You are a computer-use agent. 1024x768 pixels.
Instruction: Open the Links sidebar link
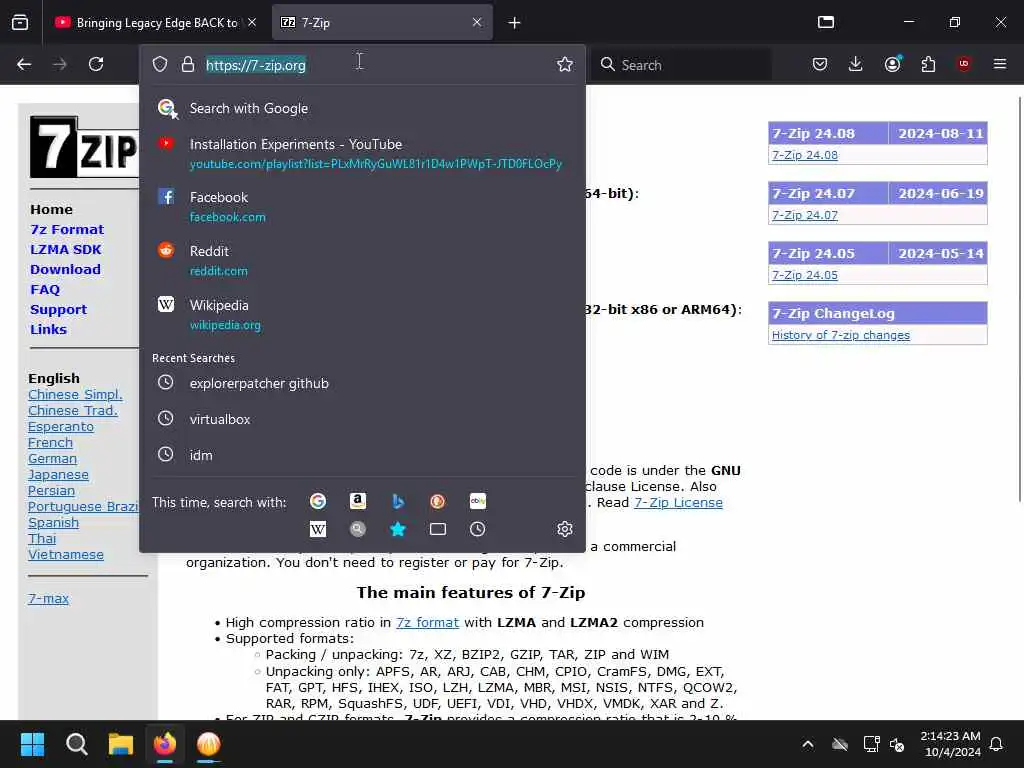pos(48,329)
